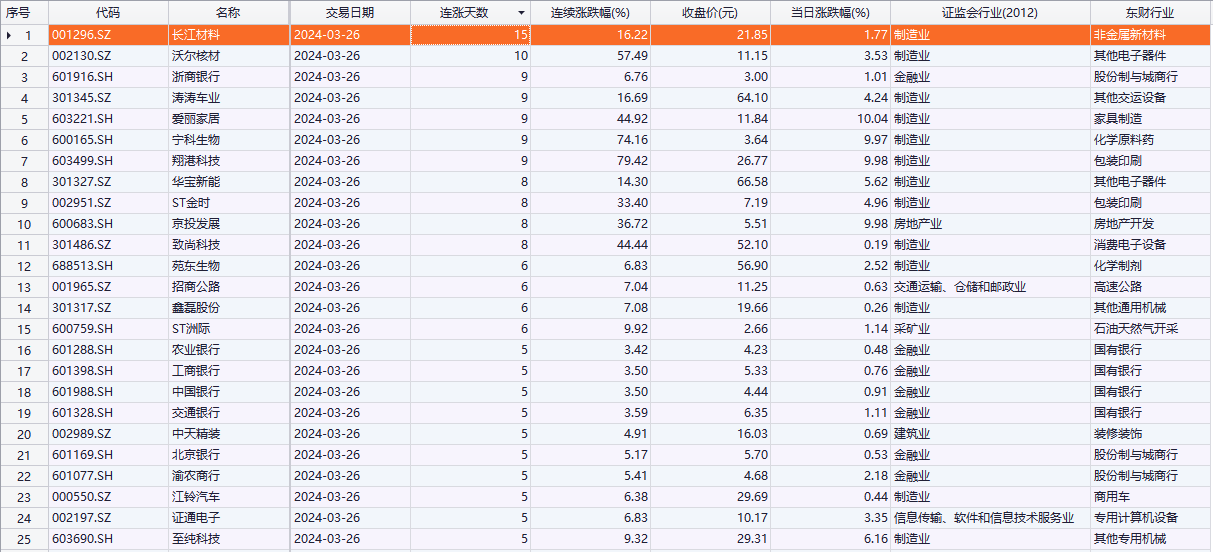
Task: Click the 招商公路 name cell
Action: pos(195,287)
